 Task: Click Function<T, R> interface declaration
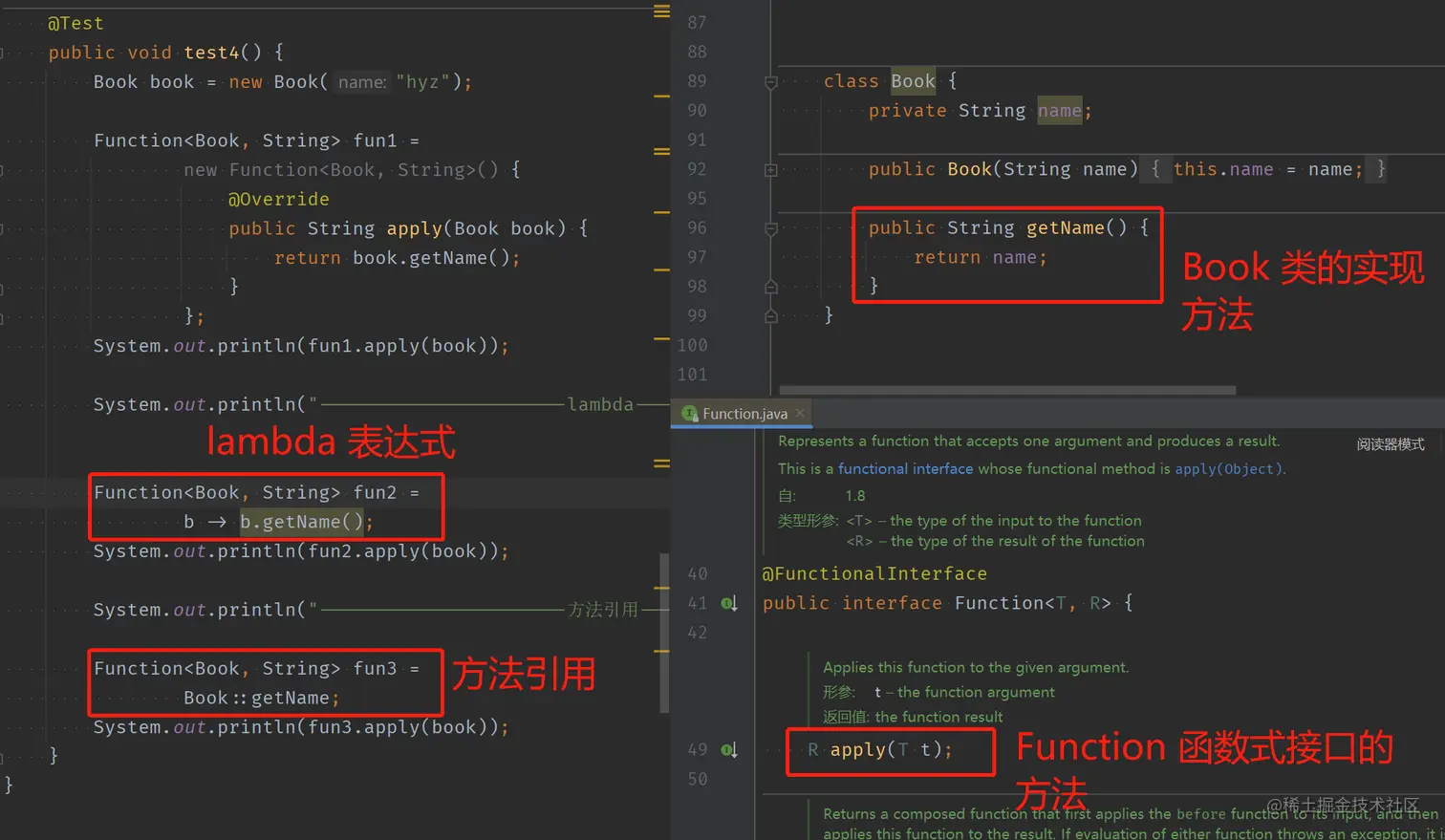click(1032, 603)
